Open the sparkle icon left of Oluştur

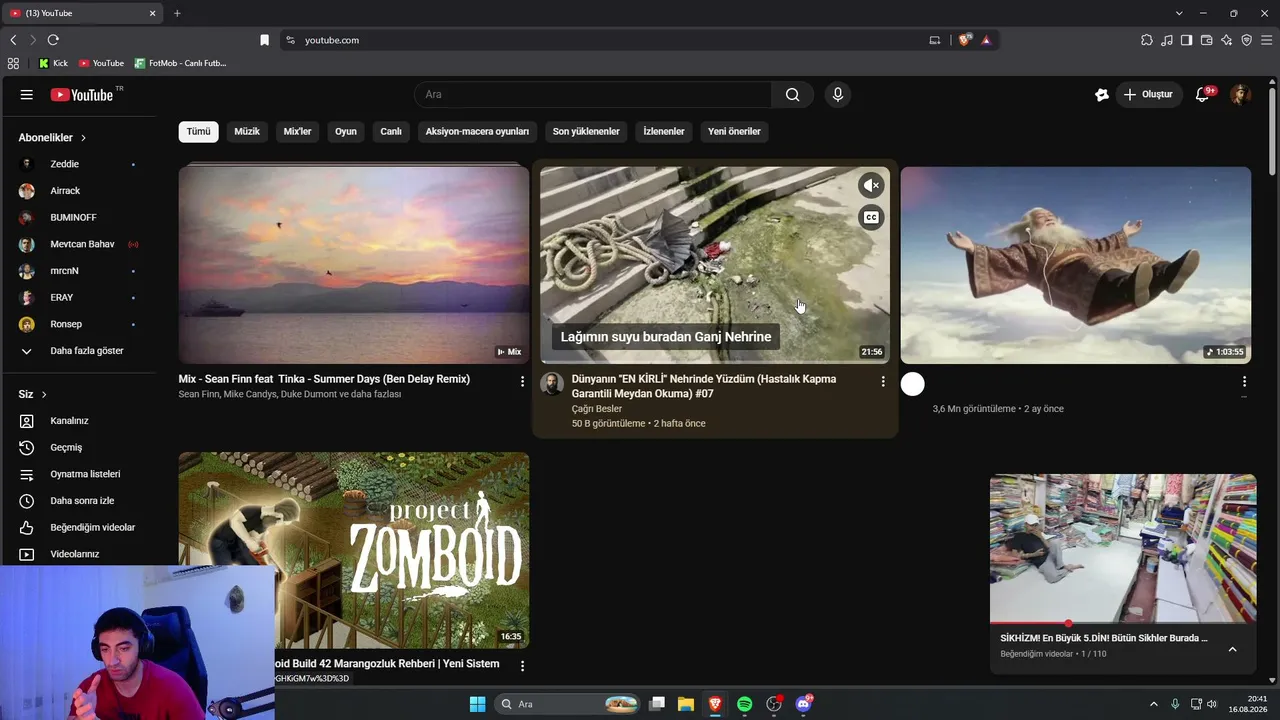[1102, 95]
